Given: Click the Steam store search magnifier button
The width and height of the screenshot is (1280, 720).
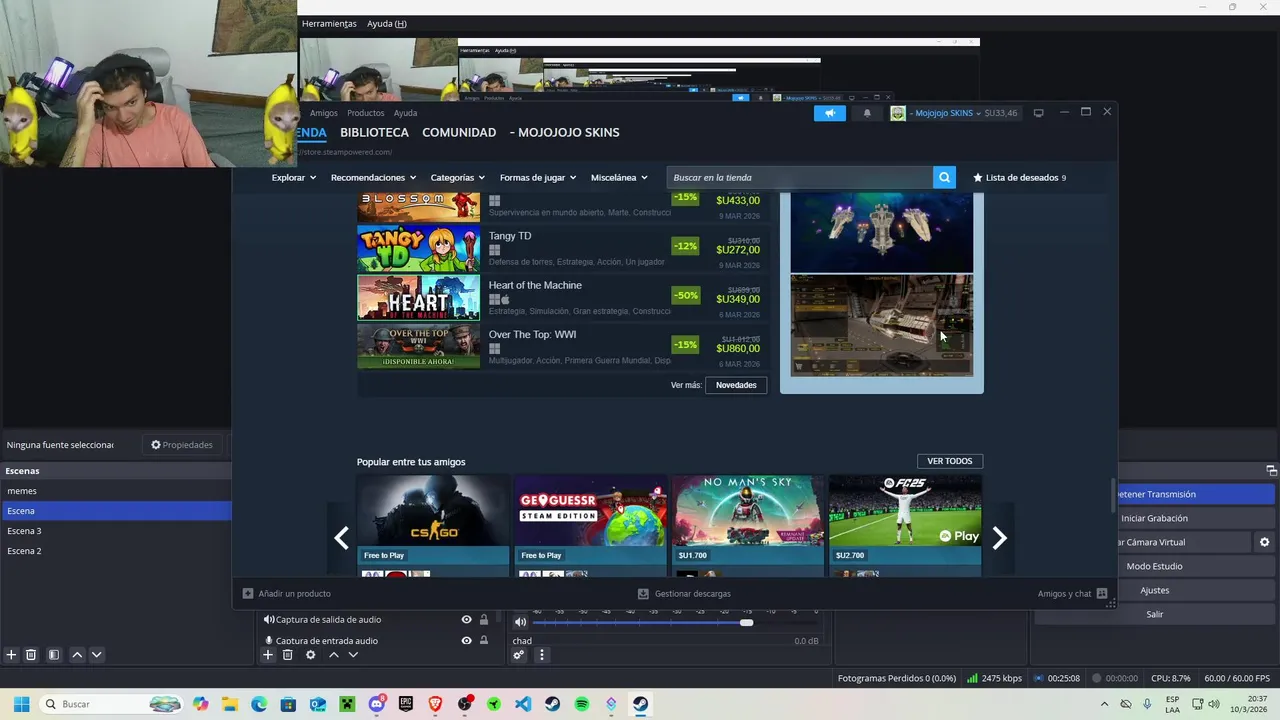Looking at the screenshot, I should coord(944,178).
